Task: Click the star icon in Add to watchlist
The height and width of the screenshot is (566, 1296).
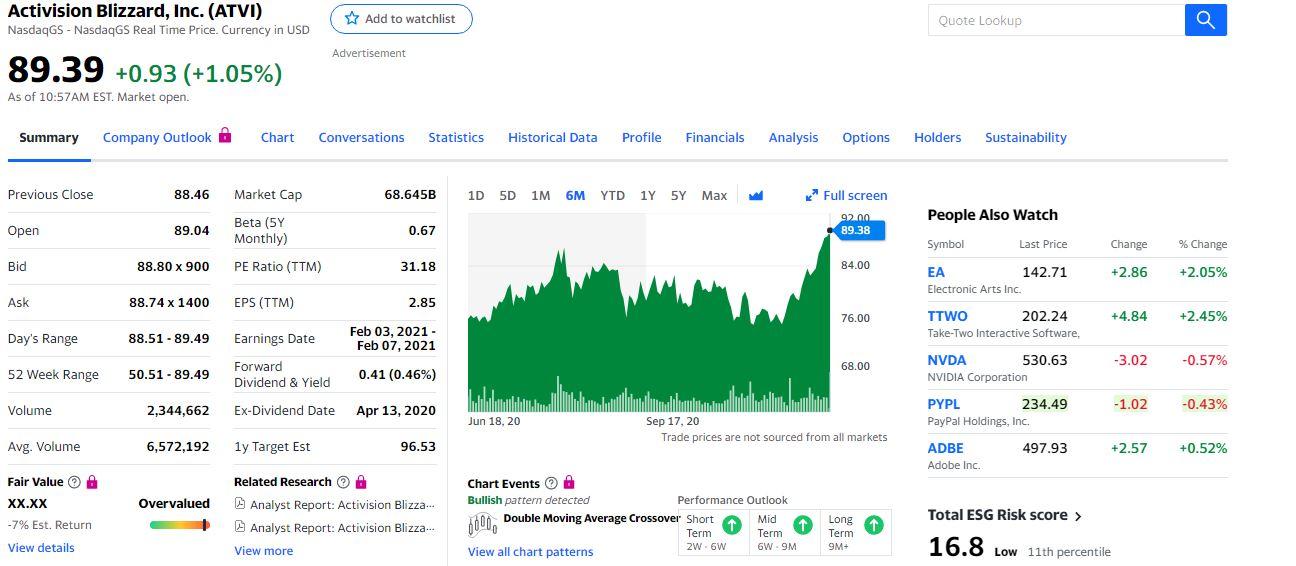Action: 351,19
